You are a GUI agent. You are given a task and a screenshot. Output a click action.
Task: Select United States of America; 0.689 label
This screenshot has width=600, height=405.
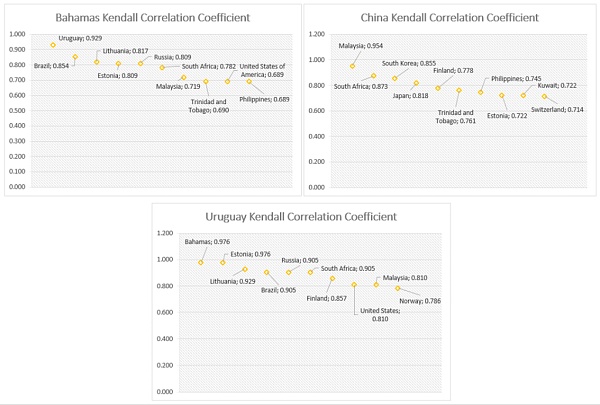pyautogui.click(x=264, y=71)
